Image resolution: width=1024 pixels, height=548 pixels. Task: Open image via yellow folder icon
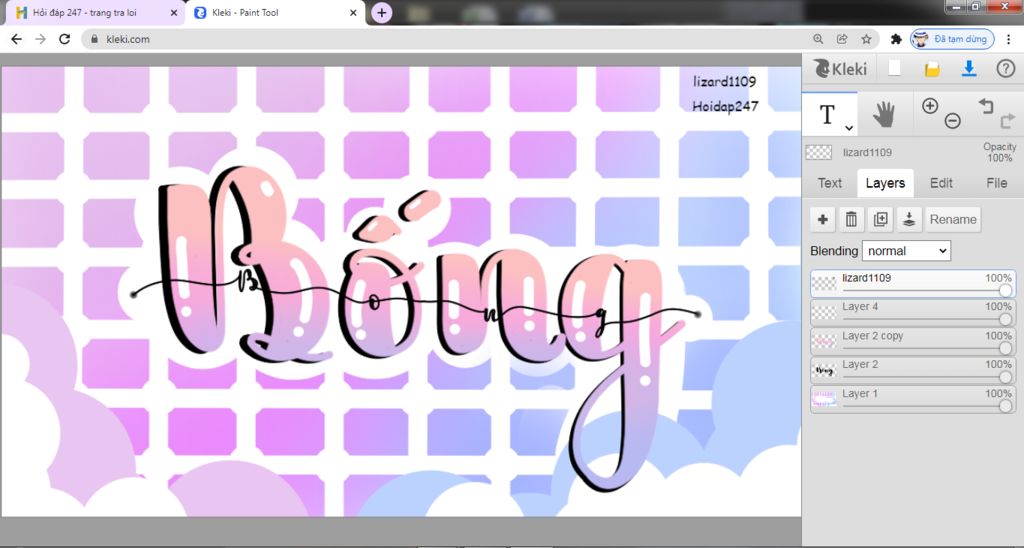tap(932, 69)
